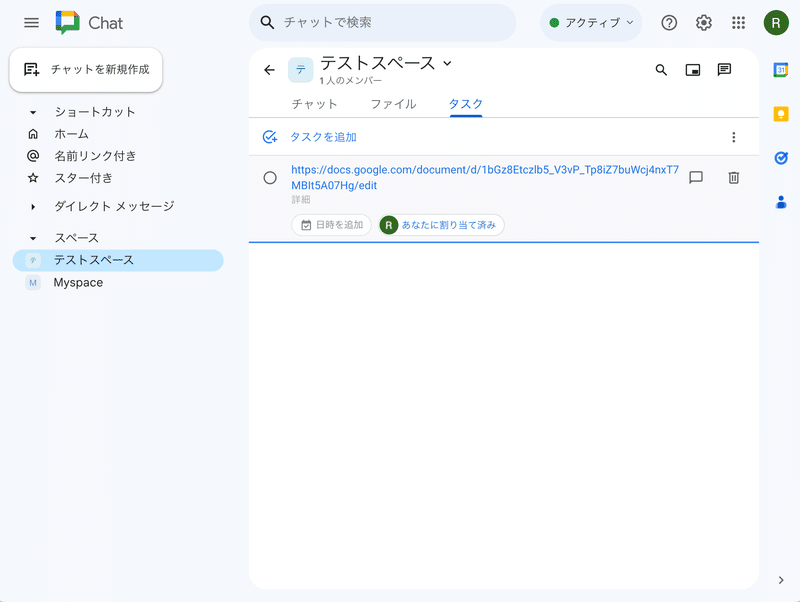Click the 詳細 details field of task

click(x=301, y=199)
